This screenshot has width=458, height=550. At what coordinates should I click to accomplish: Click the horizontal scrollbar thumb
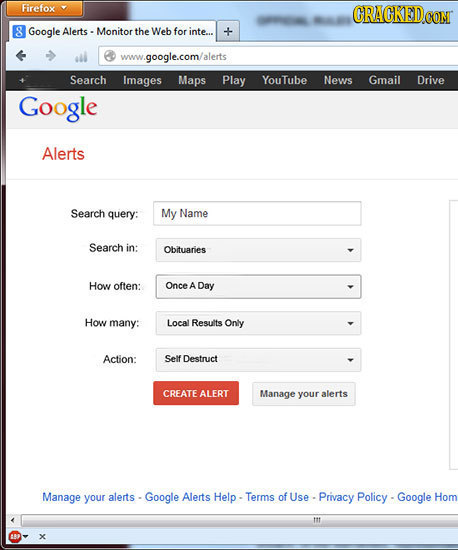(x=240, y=520)
